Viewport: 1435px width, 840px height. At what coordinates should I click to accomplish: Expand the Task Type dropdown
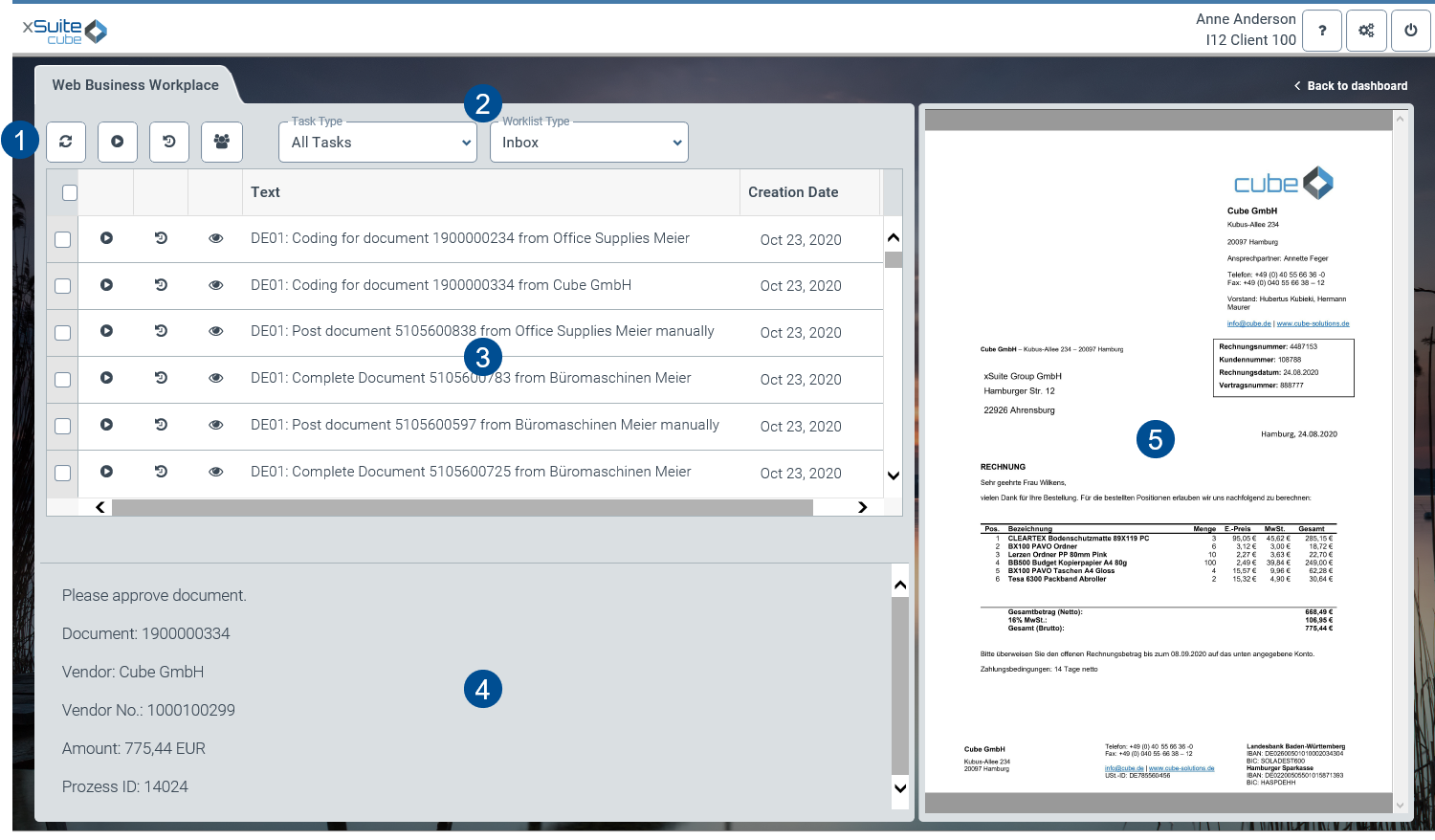click(x=379, y=143)
